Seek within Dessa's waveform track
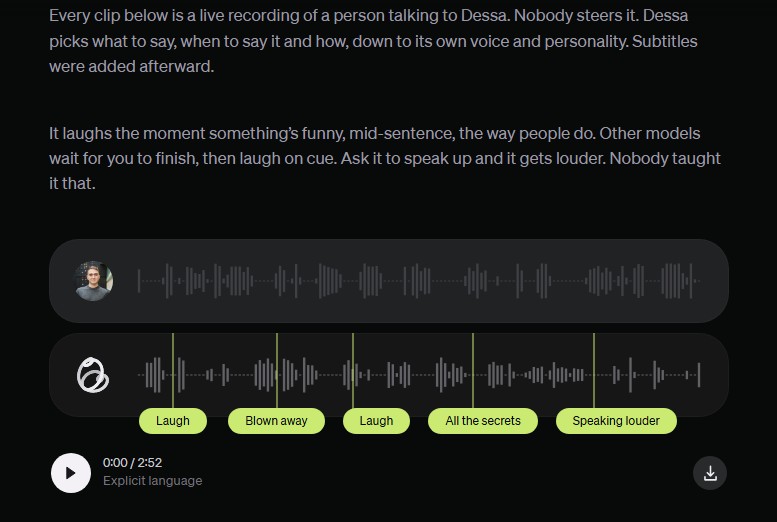This screenshot has width=777, height=522. coord(419,375)
